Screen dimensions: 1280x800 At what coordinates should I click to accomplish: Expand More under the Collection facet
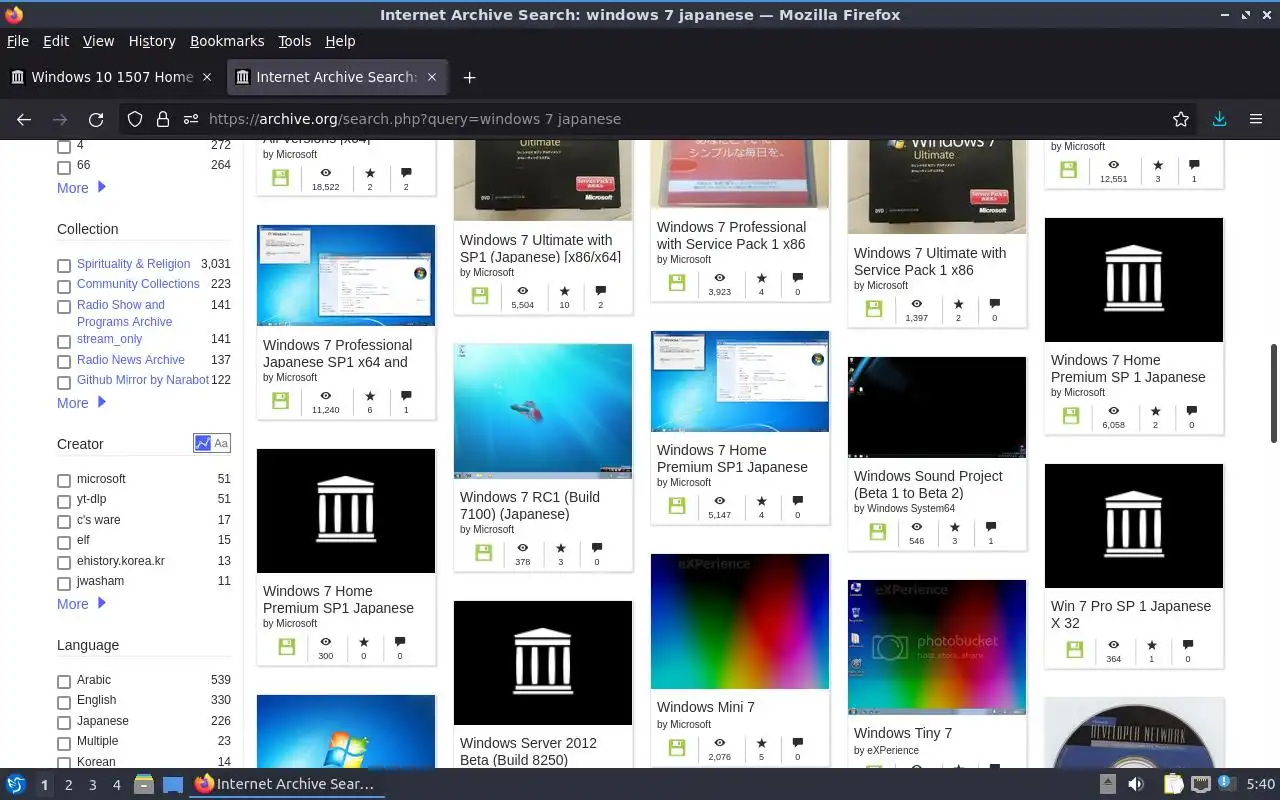tap(81, 403)
